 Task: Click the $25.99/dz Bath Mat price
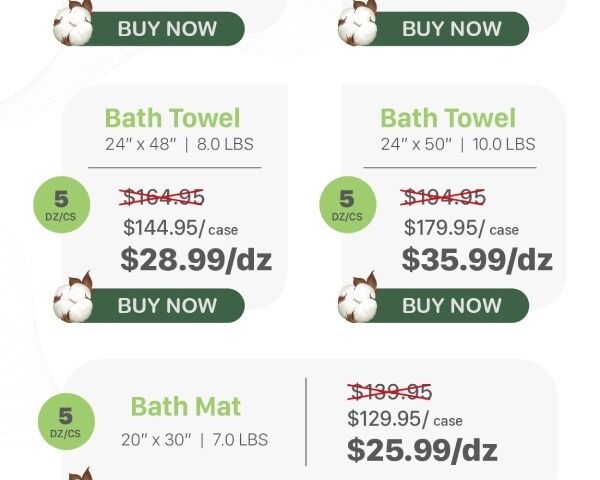coord(422,449)
